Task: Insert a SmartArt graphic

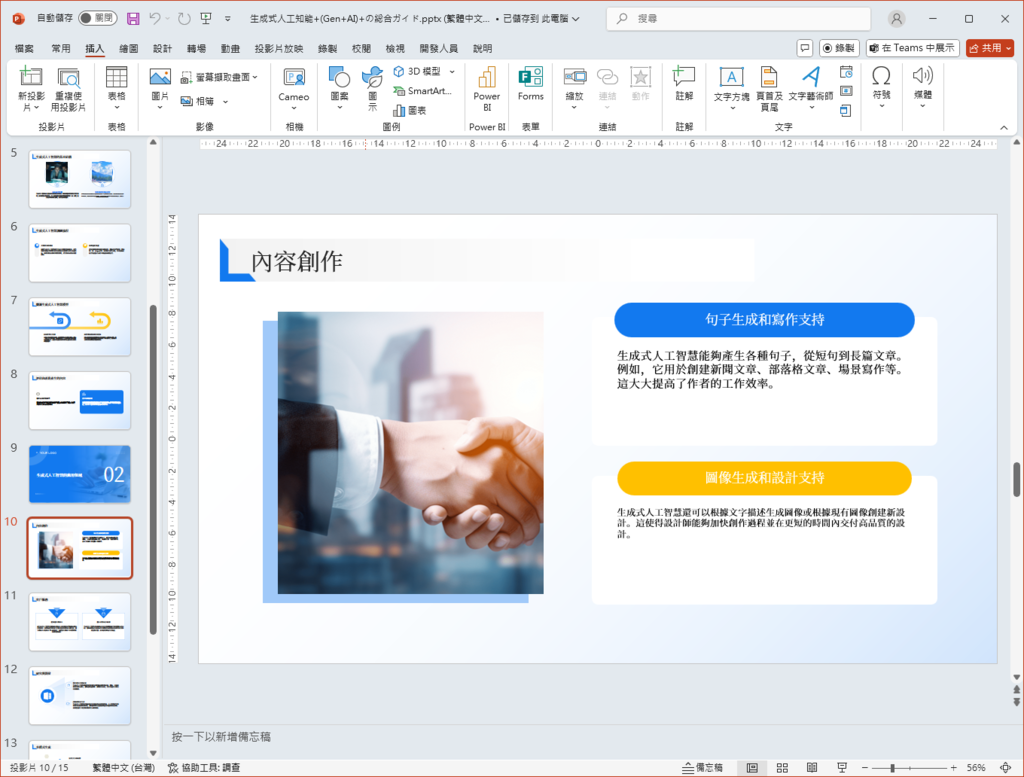Action: tap(423, 91)
